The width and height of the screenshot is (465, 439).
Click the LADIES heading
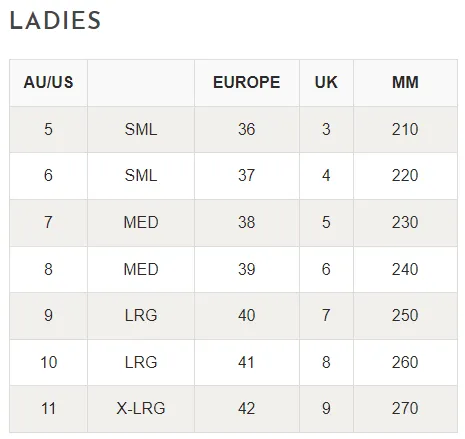click(55, 20)
